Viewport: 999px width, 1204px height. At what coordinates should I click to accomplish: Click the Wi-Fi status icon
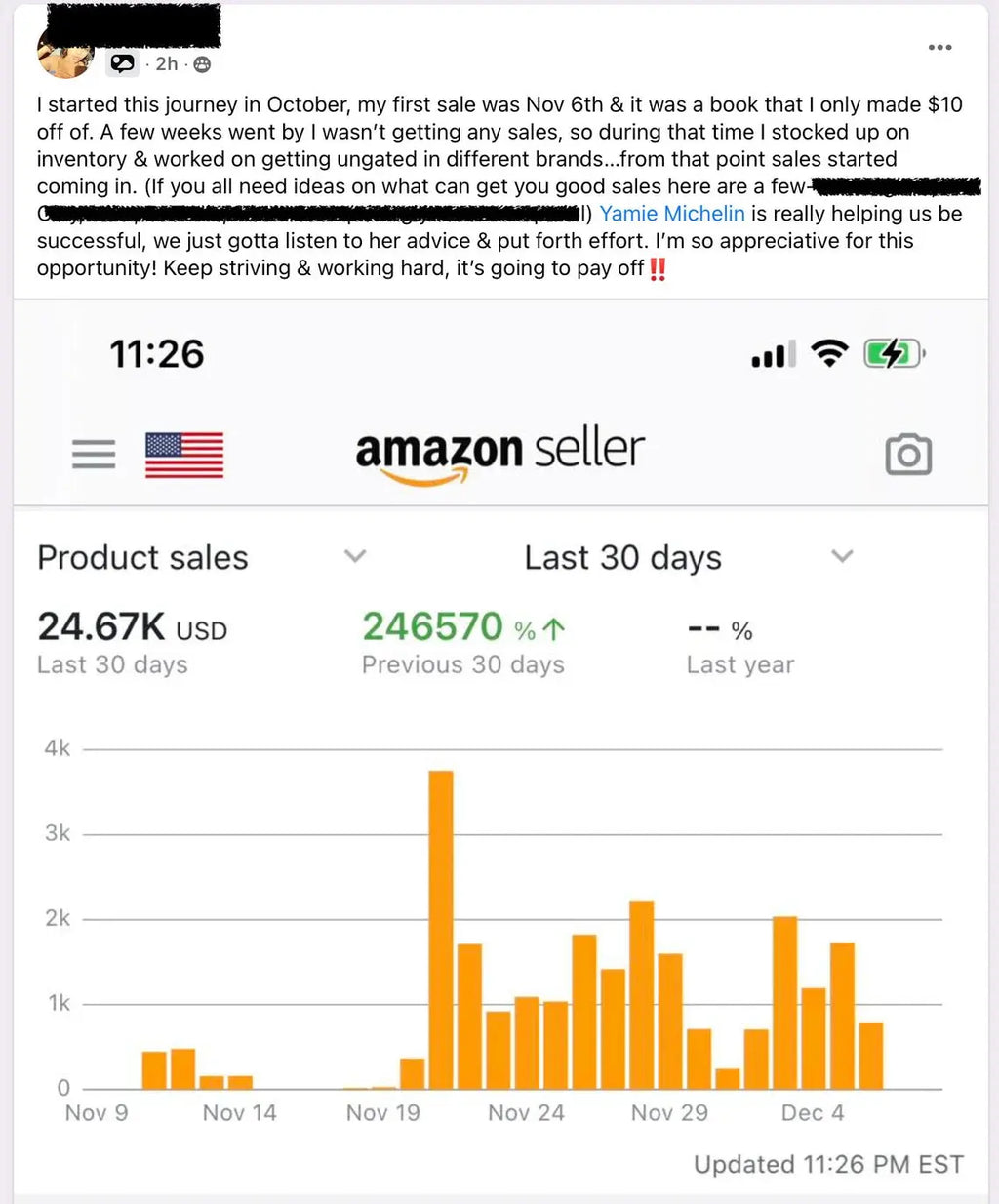(x=830, y=353)
